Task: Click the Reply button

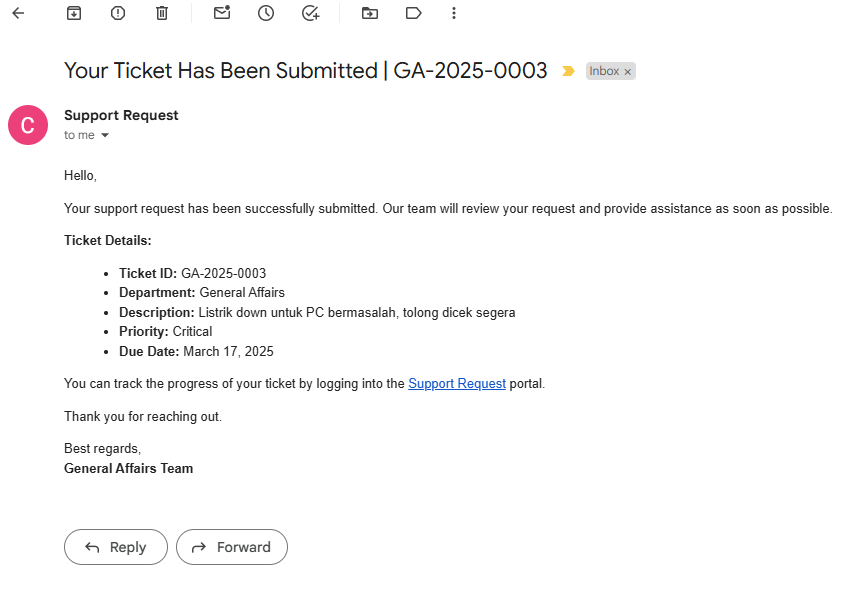Action: 116,547
